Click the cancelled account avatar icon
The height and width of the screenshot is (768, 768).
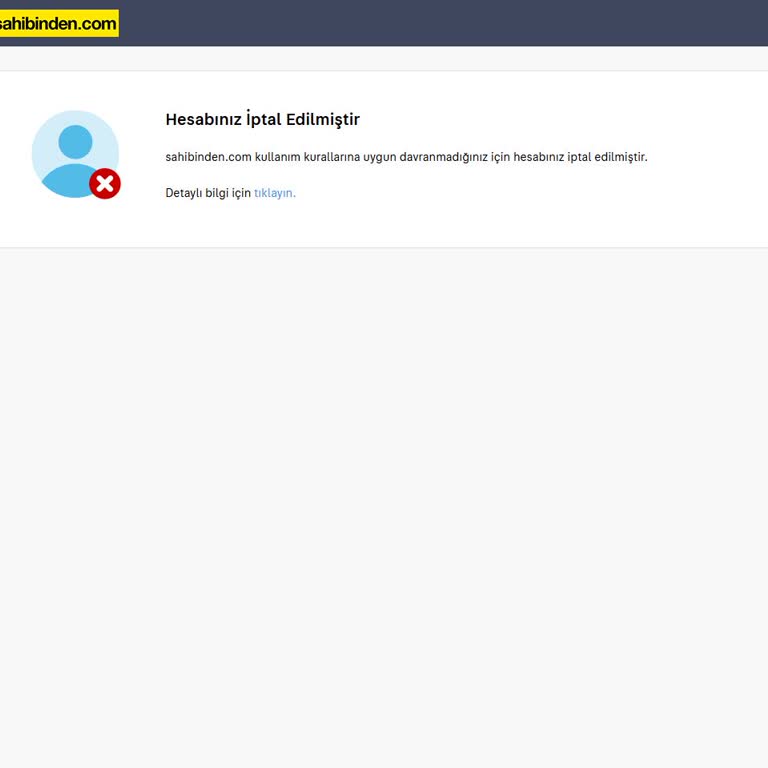tap(76, 155)
